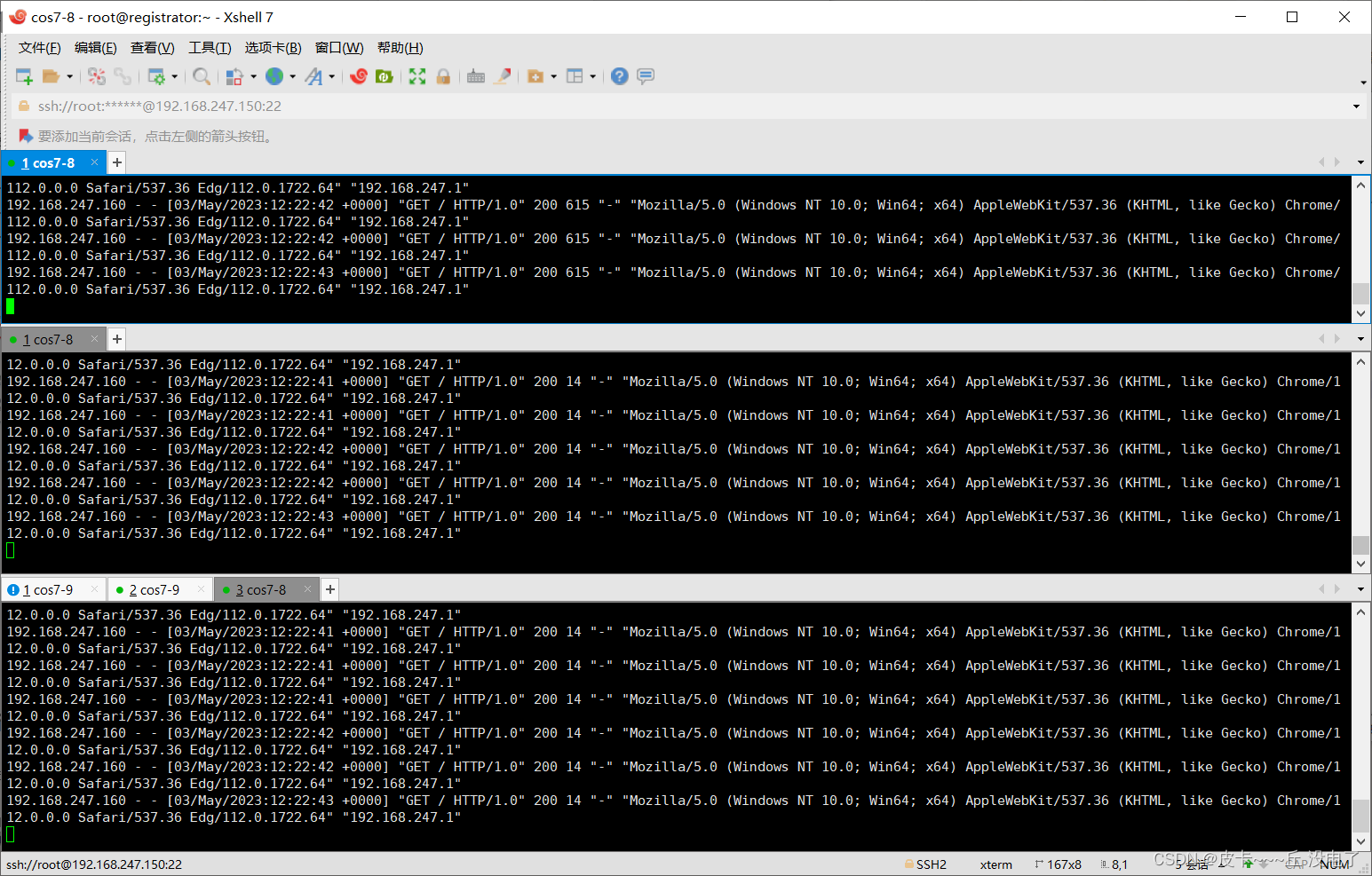Click the Lock screen padlock icon
Viewport: 1372px width, 876px height.
443,76
